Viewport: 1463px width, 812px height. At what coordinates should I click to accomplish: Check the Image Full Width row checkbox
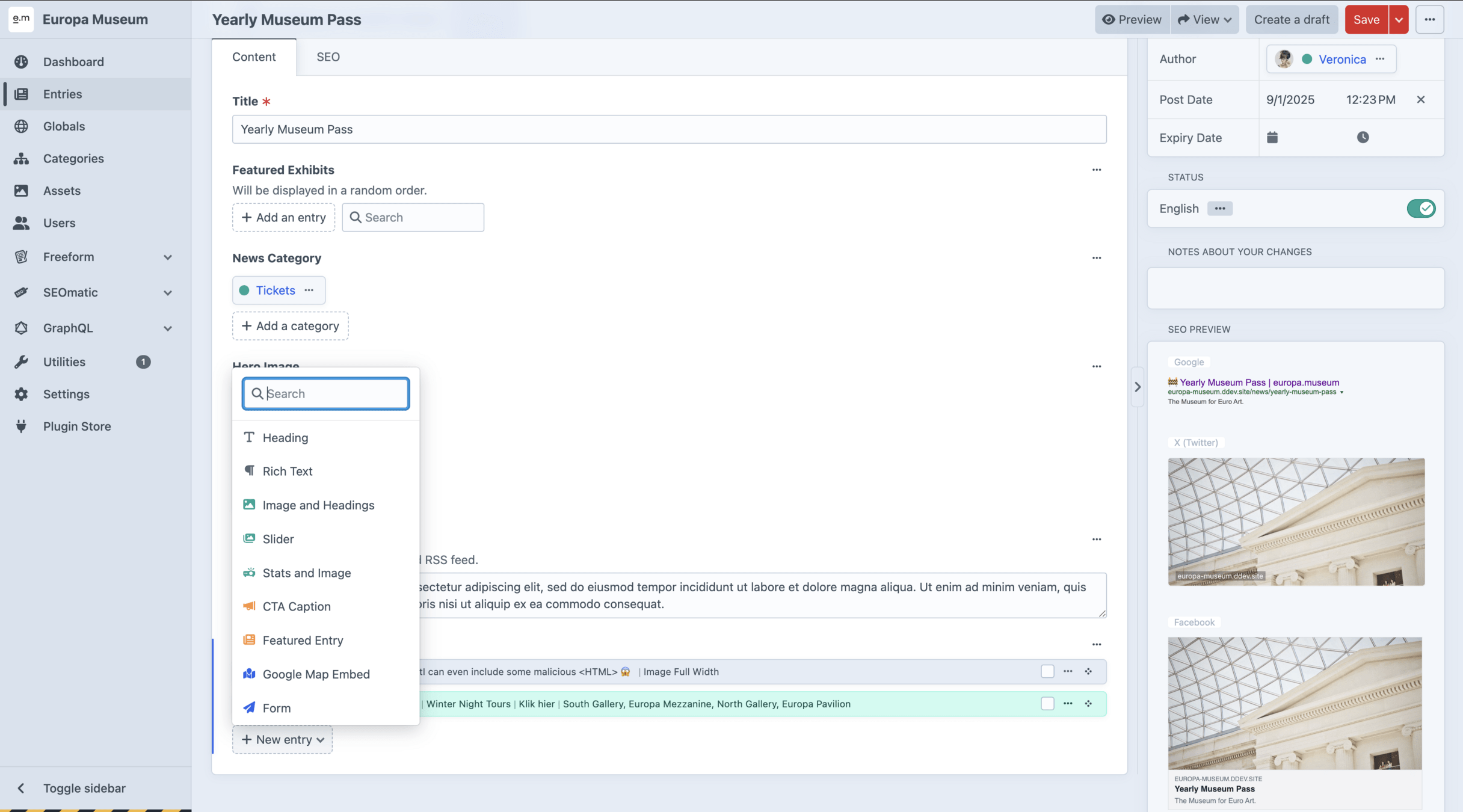coord(1047,671)
